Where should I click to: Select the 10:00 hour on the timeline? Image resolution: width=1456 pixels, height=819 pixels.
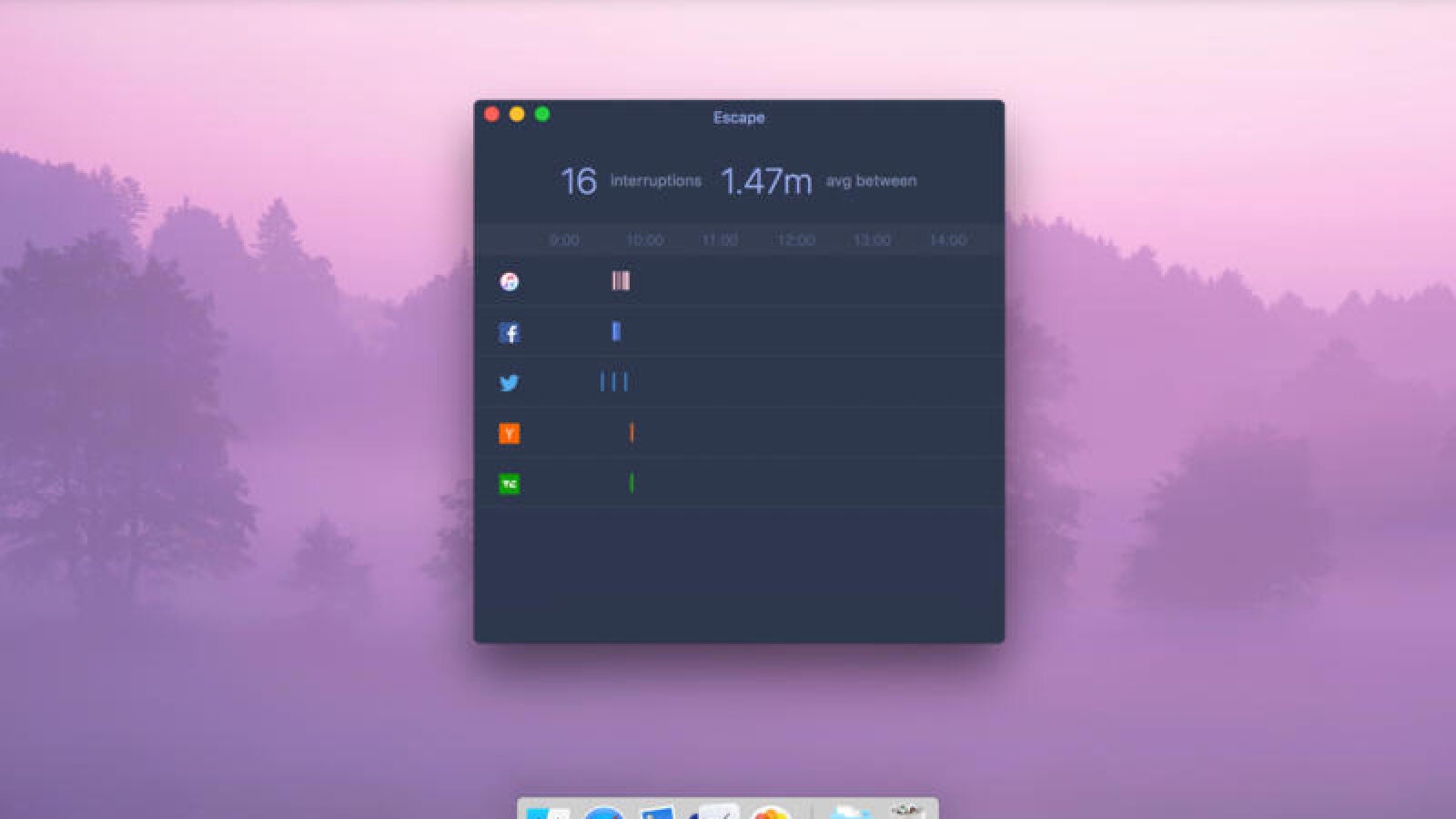click(x=644, y=240)
